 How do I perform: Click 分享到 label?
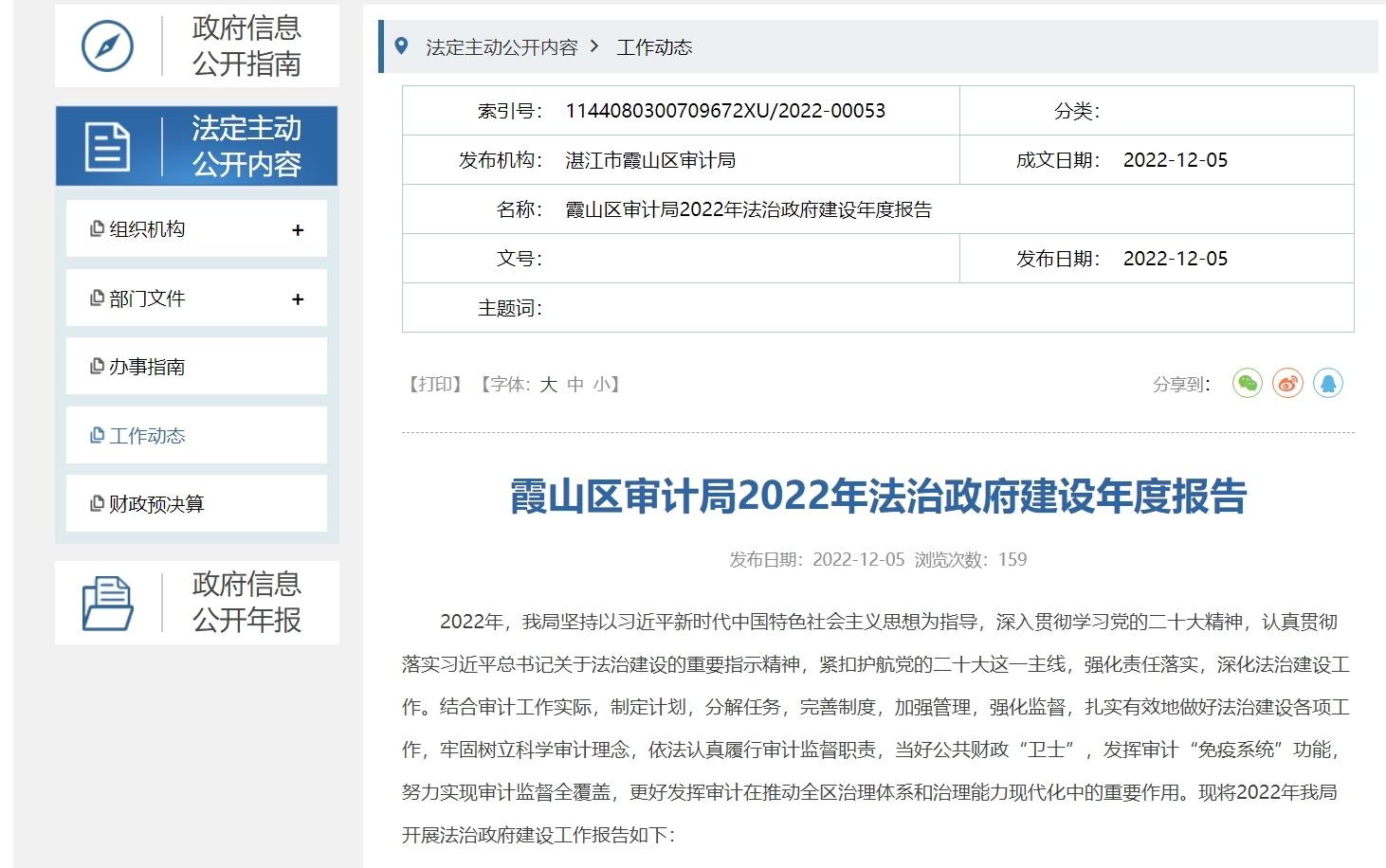coord(1181,384)
